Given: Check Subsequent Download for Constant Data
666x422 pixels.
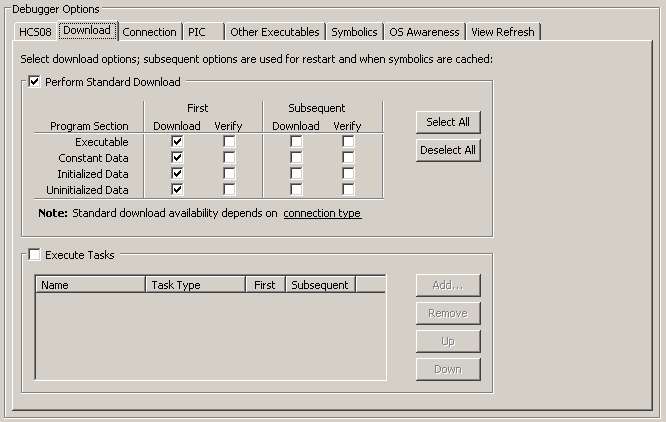Looking at the screenshot, I should coord(296,158).
